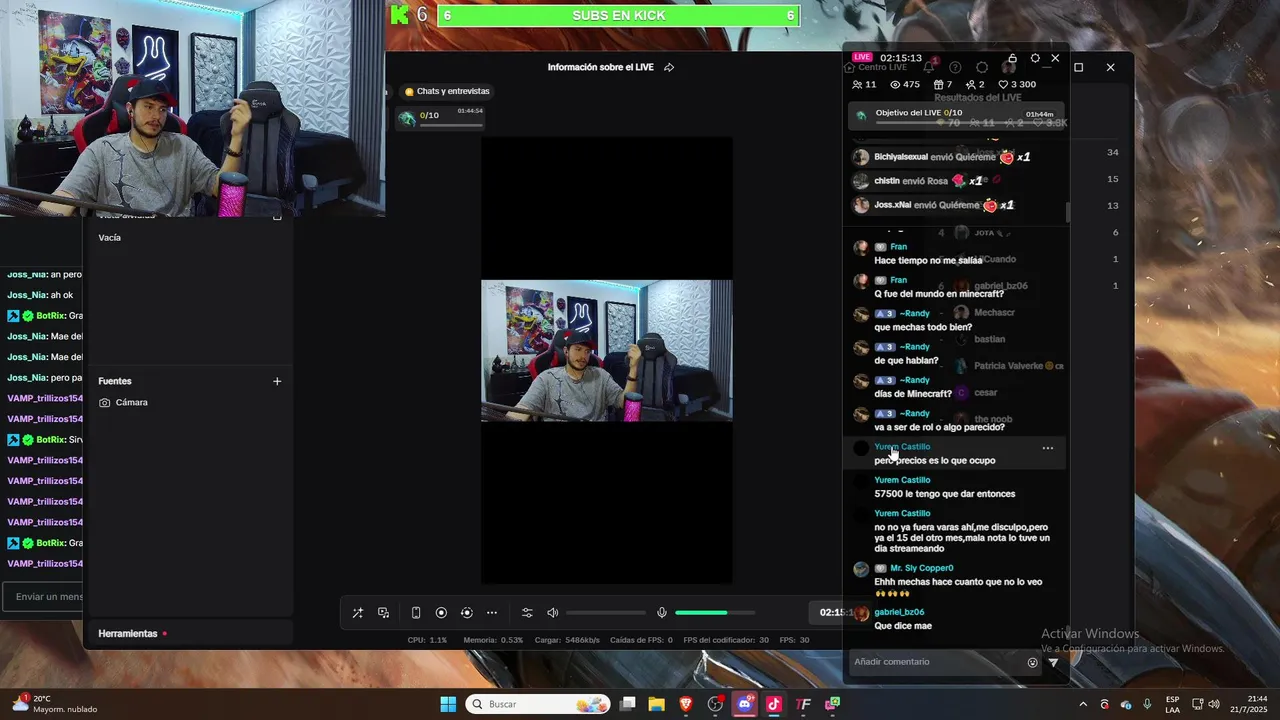Click the eye views counter 475
The image size is (1280, 720).
tap(904, 84)
